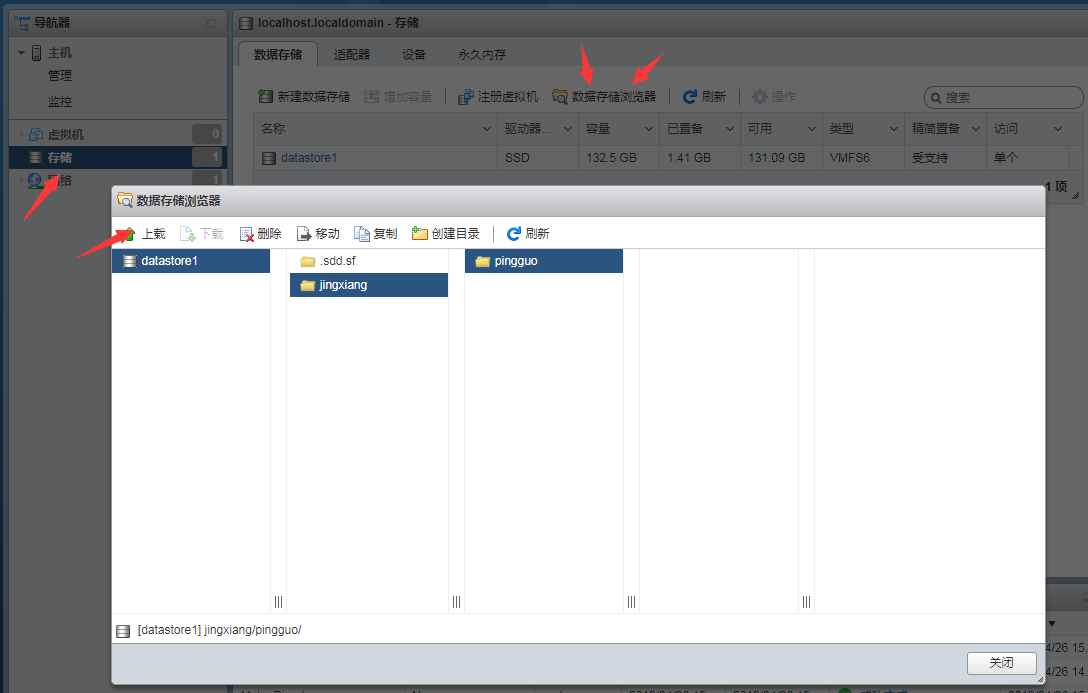The height and width of the screenshot is (693, 1088).
Task: Click 注册虚拟机 register VM
Action: [x=498, y=96]
